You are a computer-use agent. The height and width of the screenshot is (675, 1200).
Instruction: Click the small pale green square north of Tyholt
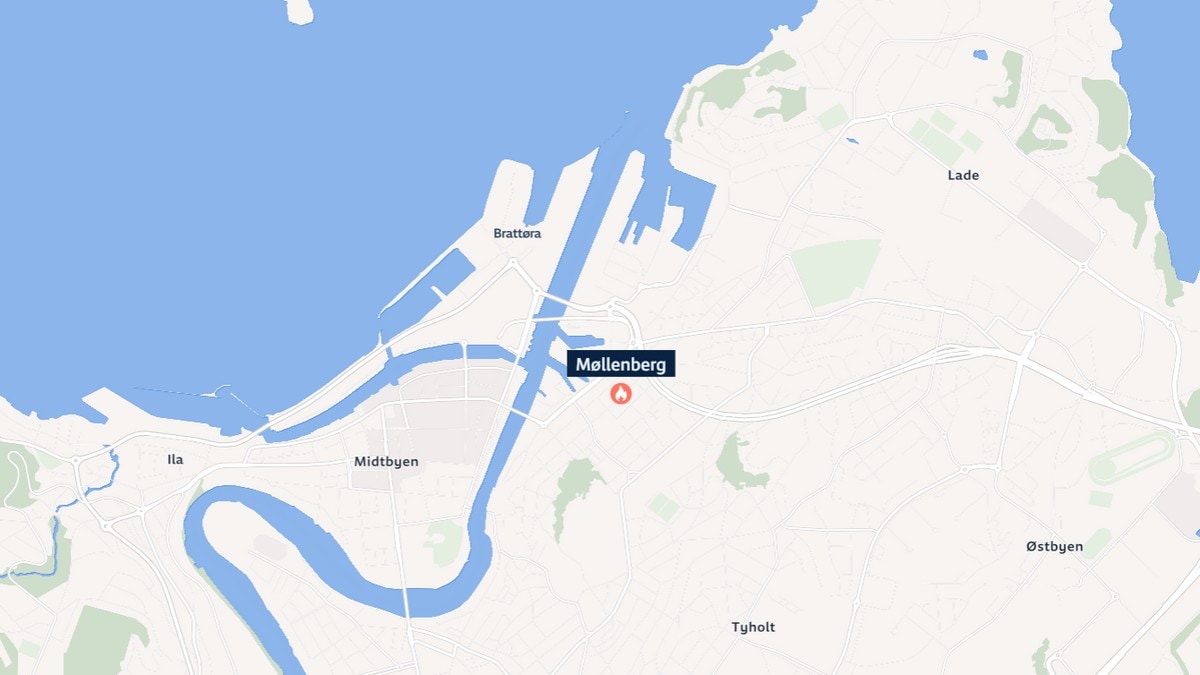[x=664, y=506]
